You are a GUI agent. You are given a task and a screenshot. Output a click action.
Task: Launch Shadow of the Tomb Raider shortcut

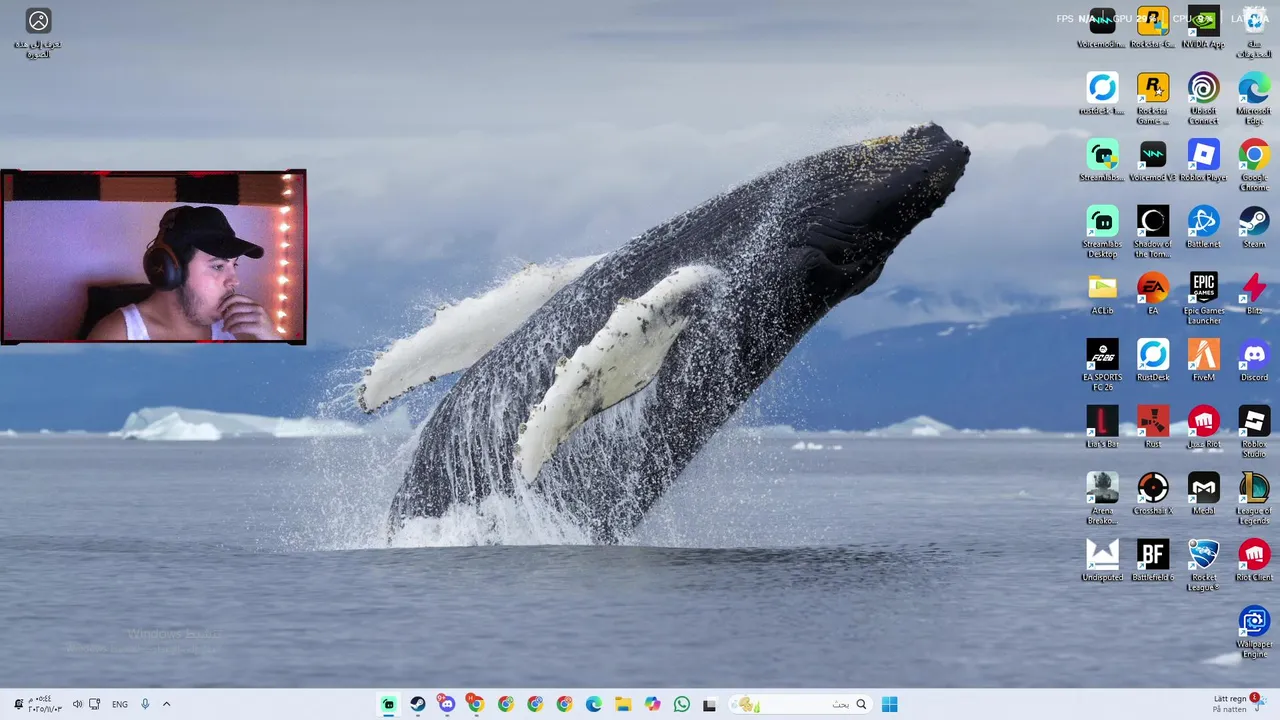tap(1153, 232)
